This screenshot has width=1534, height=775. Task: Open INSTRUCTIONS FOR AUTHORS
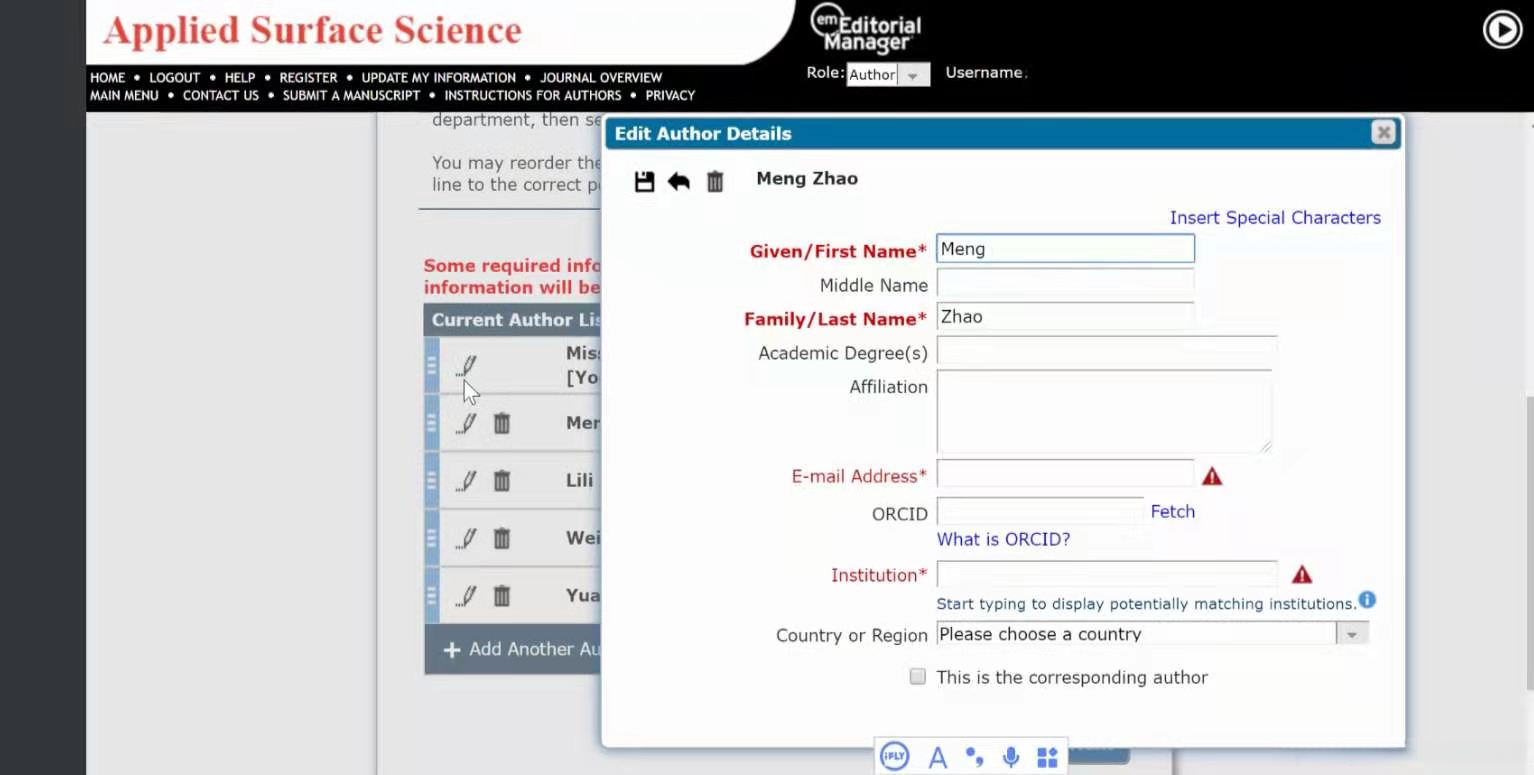click(x=533, y=95)
